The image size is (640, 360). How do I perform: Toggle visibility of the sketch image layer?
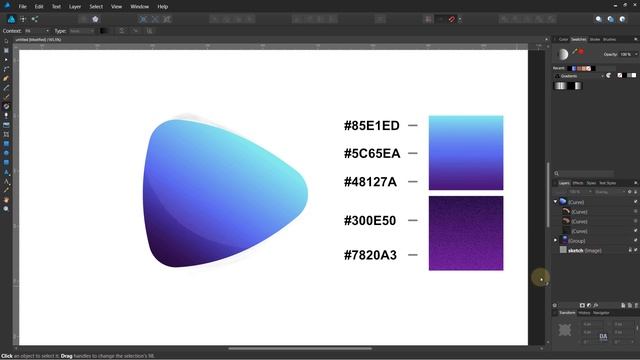point(636,250)
